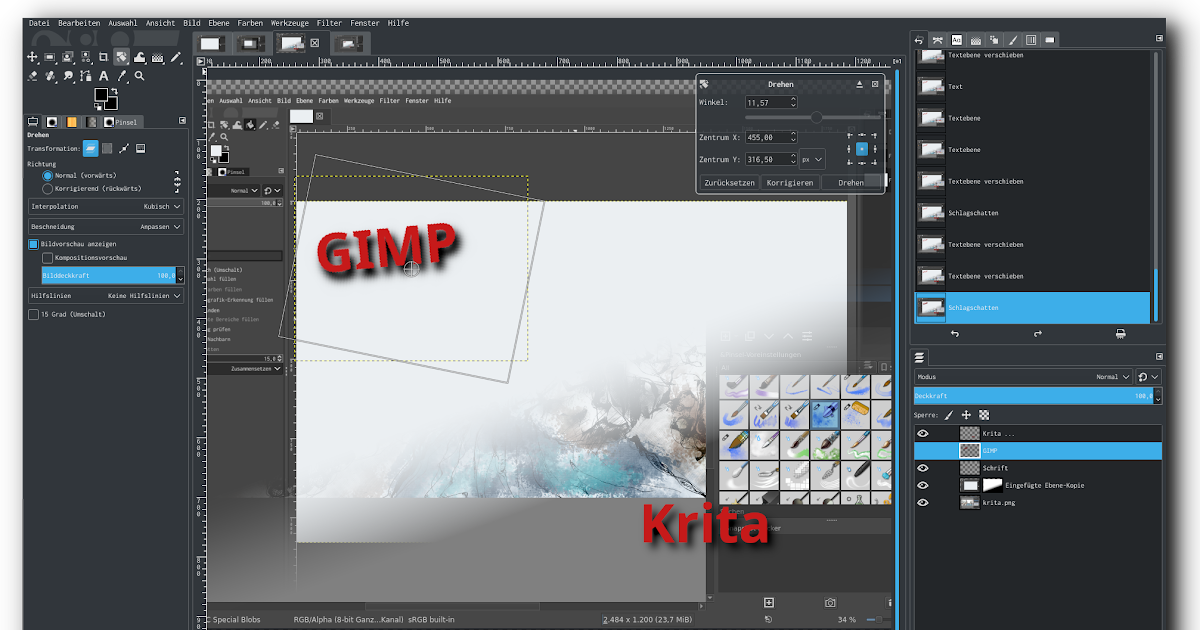Select the Smudge tool
This screenshot has width=1200, height=630.
coord(68,76)
